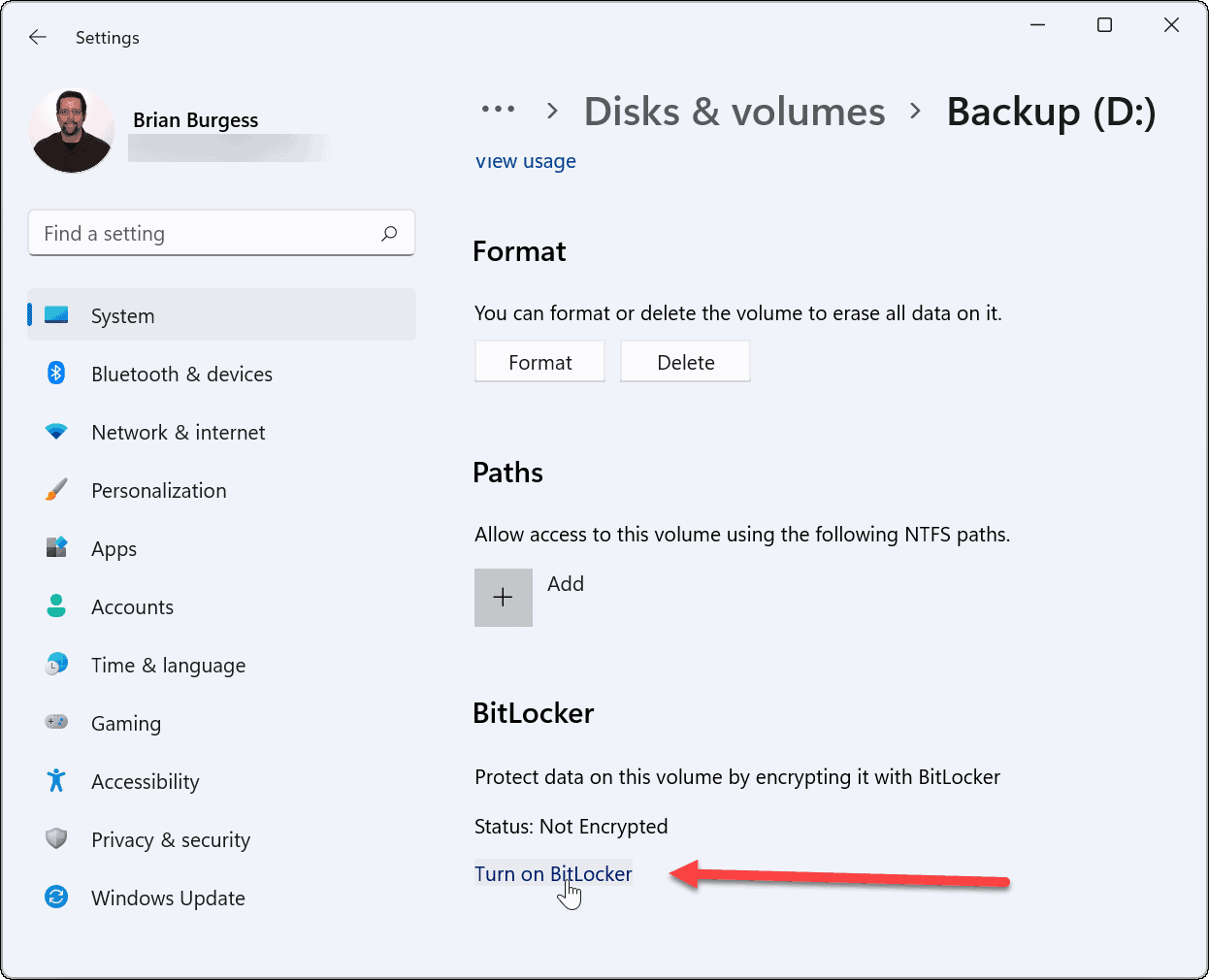Select the Accessibility figure icon
The width and height of the screenshot is (1209, 980).
click(x=55, y=781)
